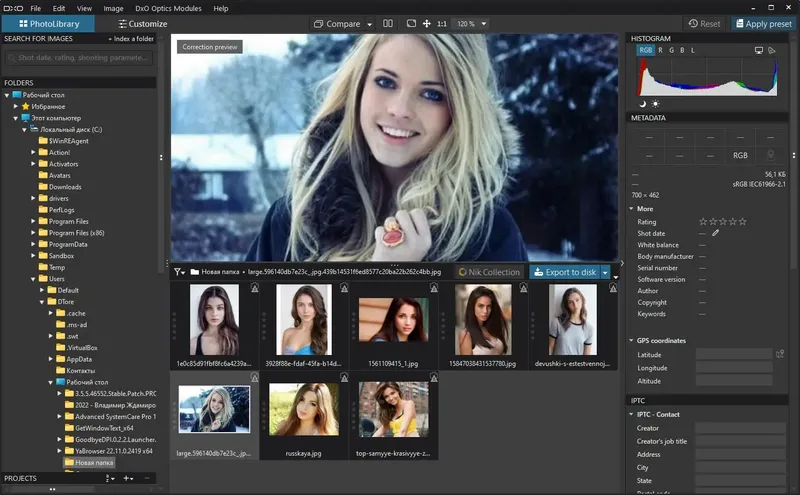Expand the Program Files folder

tap(33, 221)
